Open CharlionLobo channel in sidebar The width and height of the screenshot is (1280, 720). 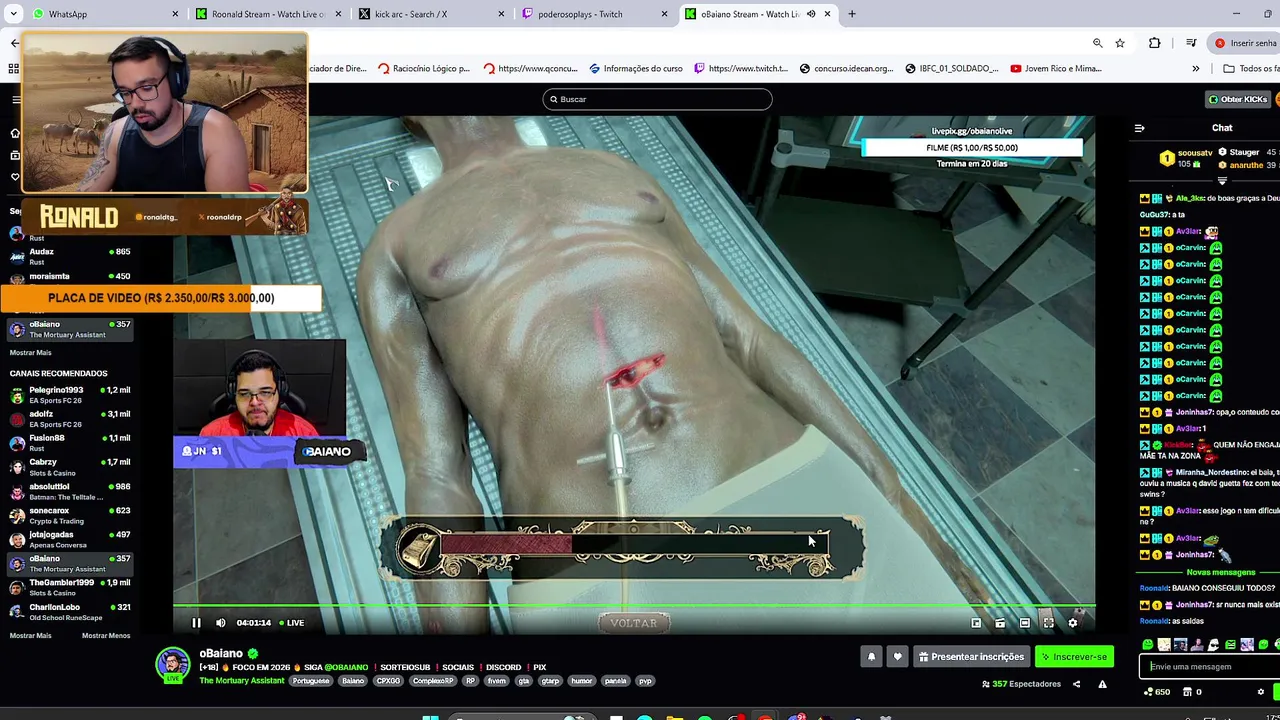pos(70,611)
